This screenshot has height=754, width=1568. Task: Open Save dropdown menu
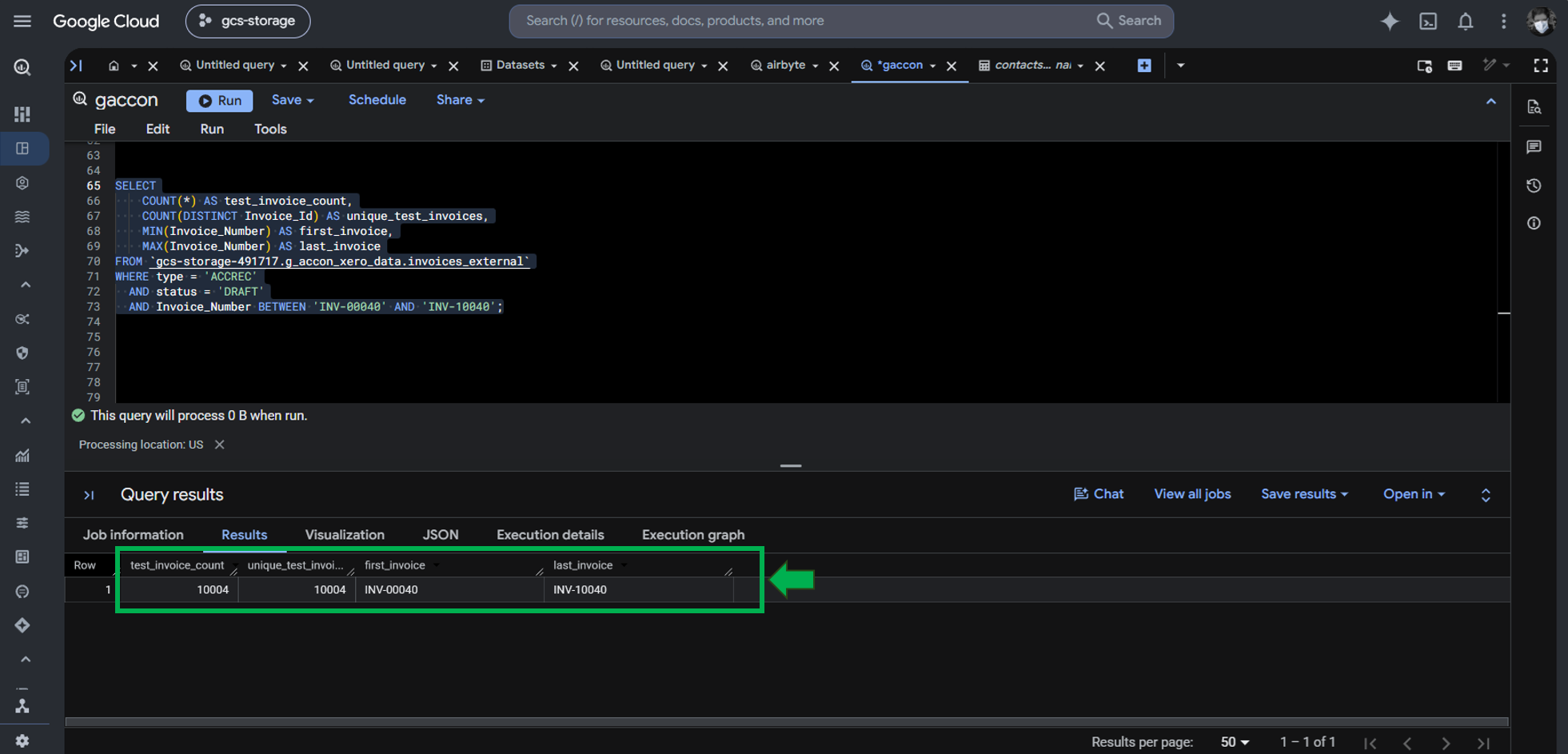293,100
